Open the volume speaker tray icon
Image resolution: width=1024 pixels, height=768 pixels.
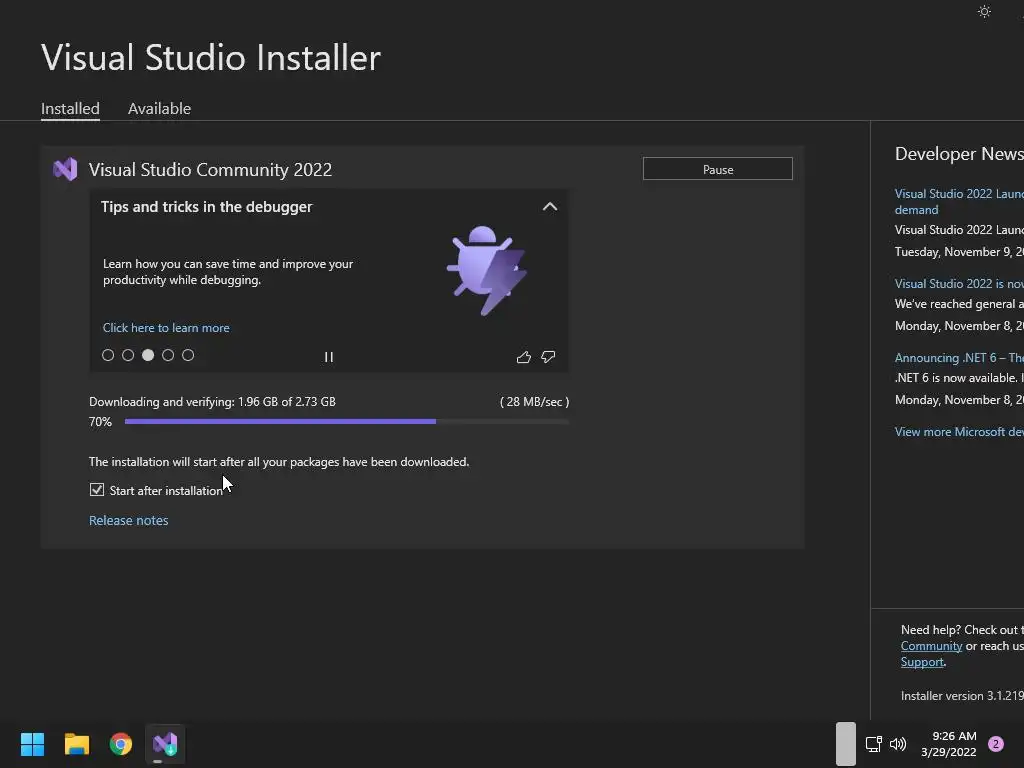pyautogui.click(x=898, y=744)
